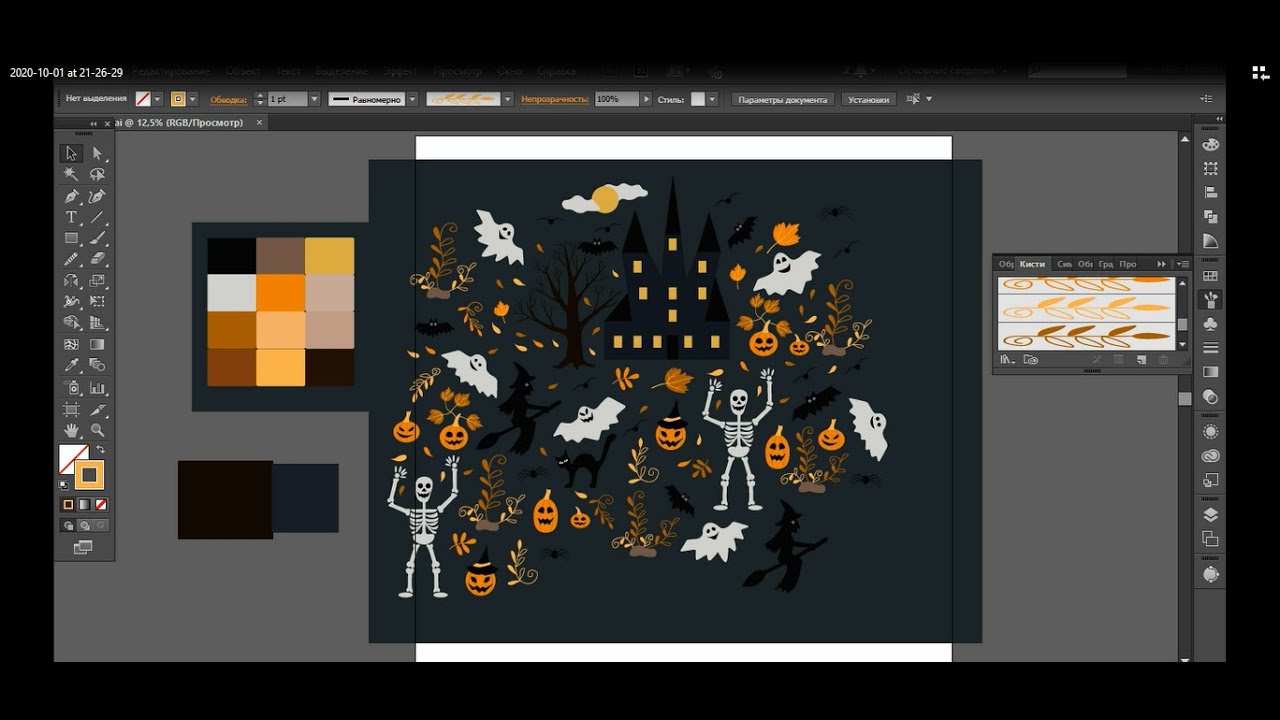Image resolution: width=1280 pixels, height=720 pixels.
Task: Open the Align panel in the dock
Action: point(1211,192)
